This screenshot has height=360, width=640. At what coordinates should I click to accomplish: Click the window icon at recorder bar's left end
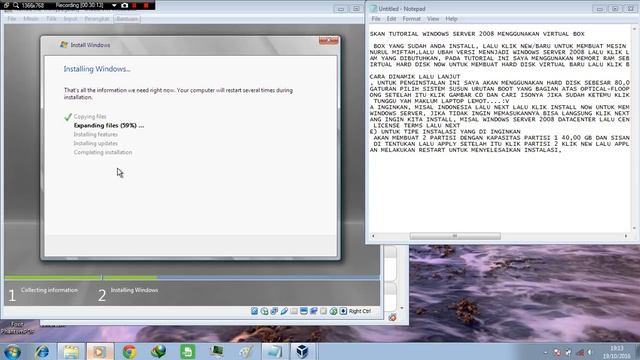point(6,5)
